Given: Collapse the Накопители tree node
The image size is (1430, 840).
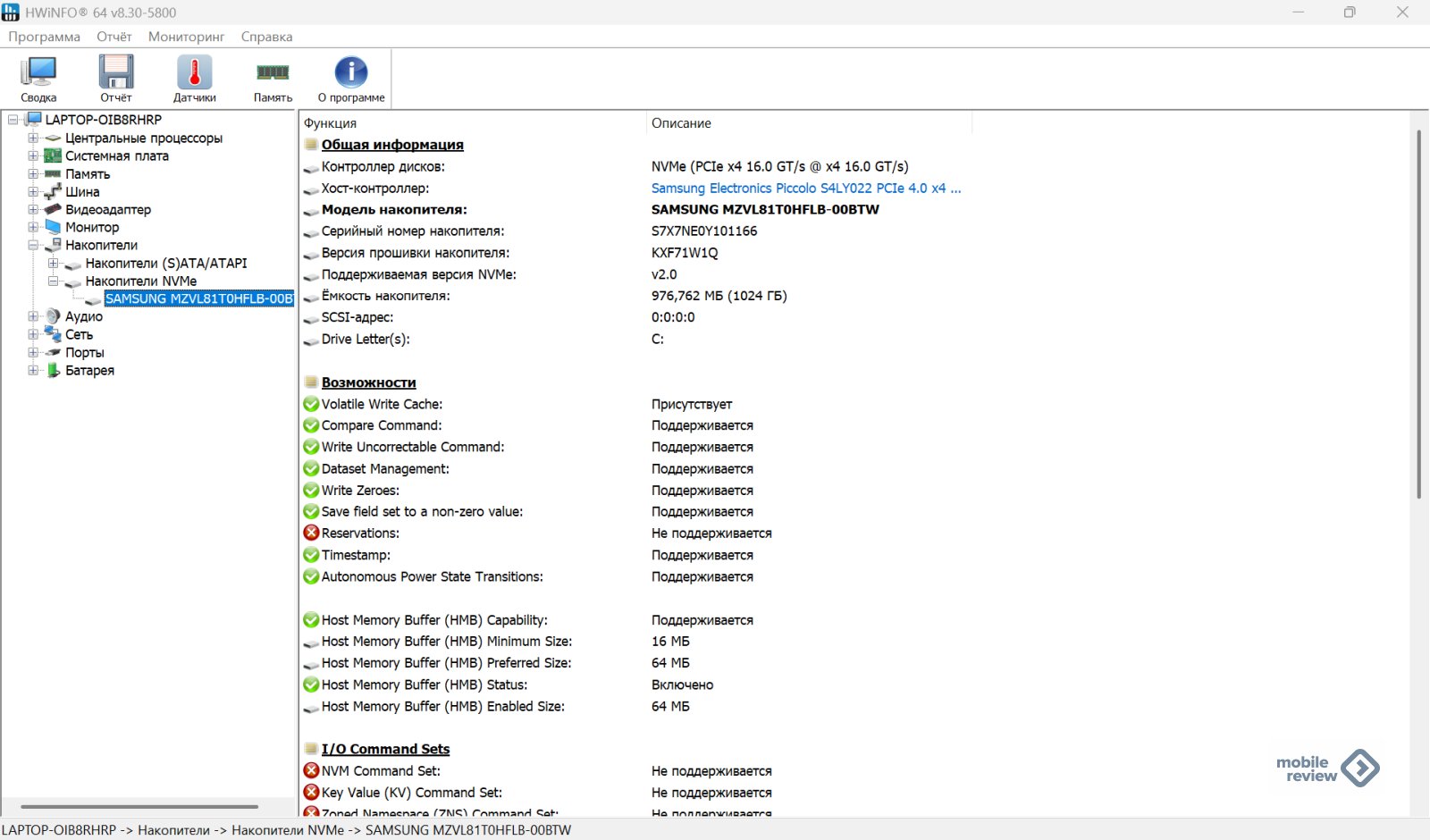Looking at the screenshot, I should [33, 245].
